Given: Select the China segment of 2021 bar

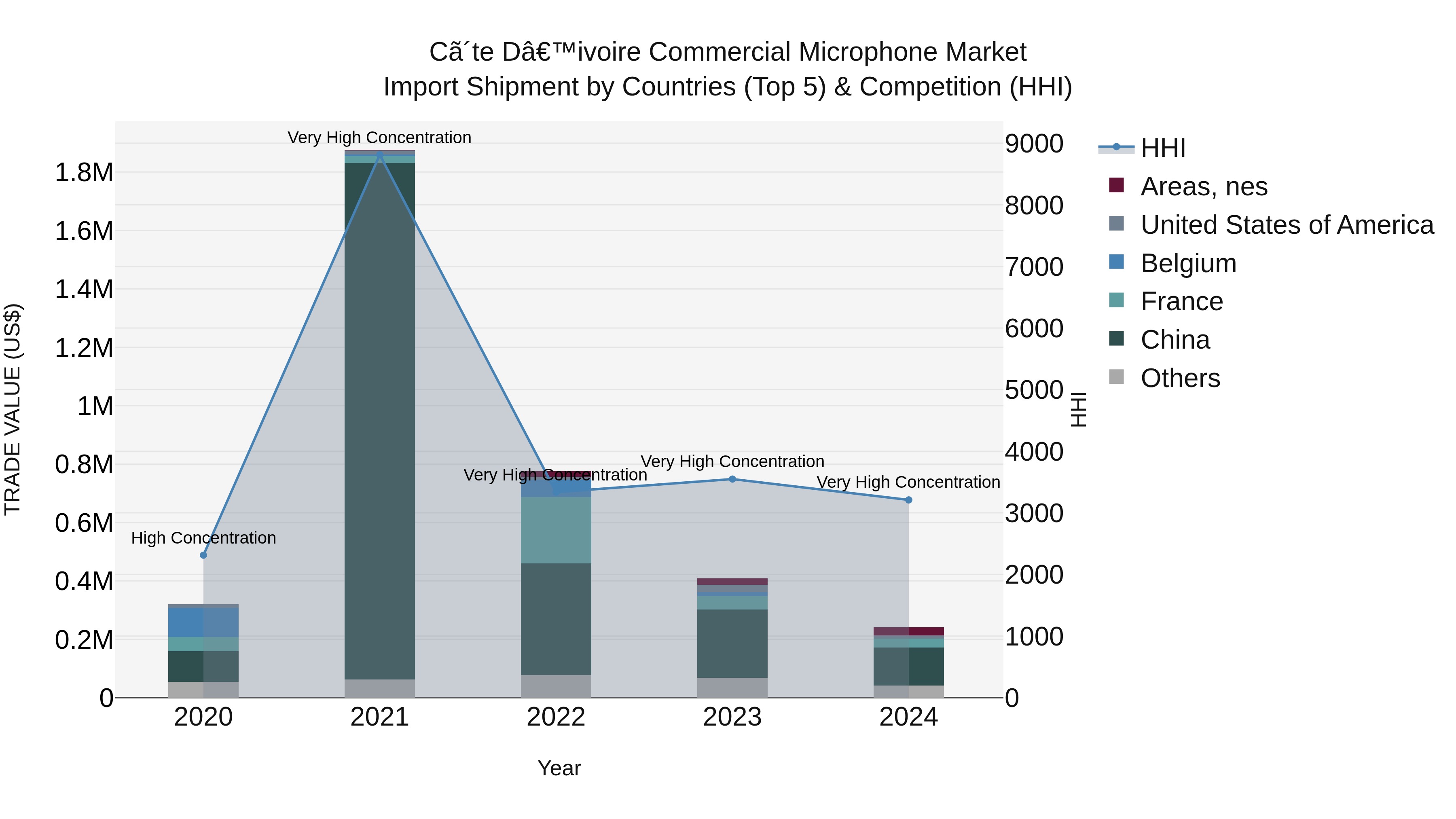Looking at the screenshot, I should pos(380,421).
